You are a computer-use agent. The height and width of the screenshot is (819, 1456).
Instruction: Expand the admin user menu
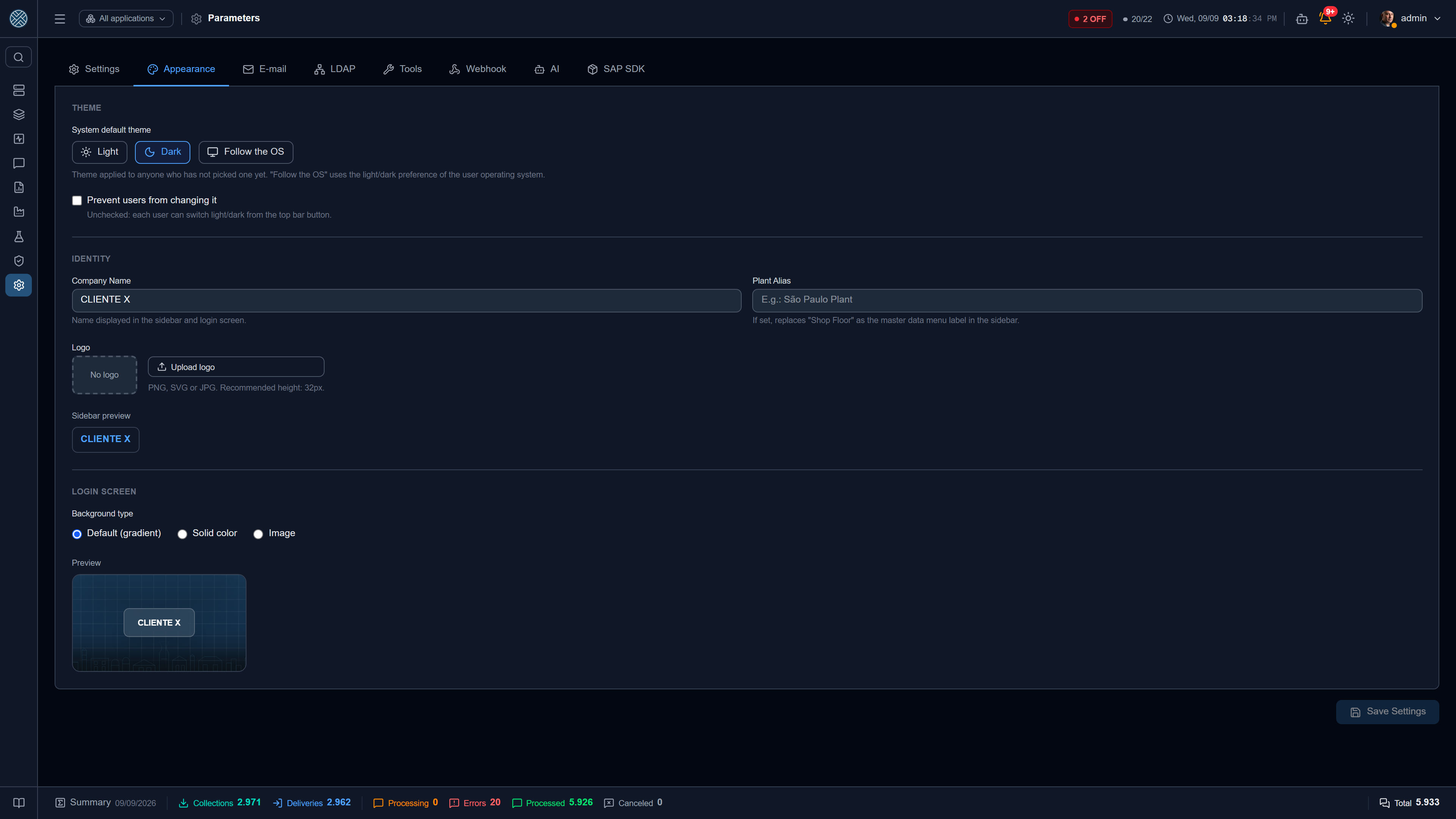(1411, 19)
